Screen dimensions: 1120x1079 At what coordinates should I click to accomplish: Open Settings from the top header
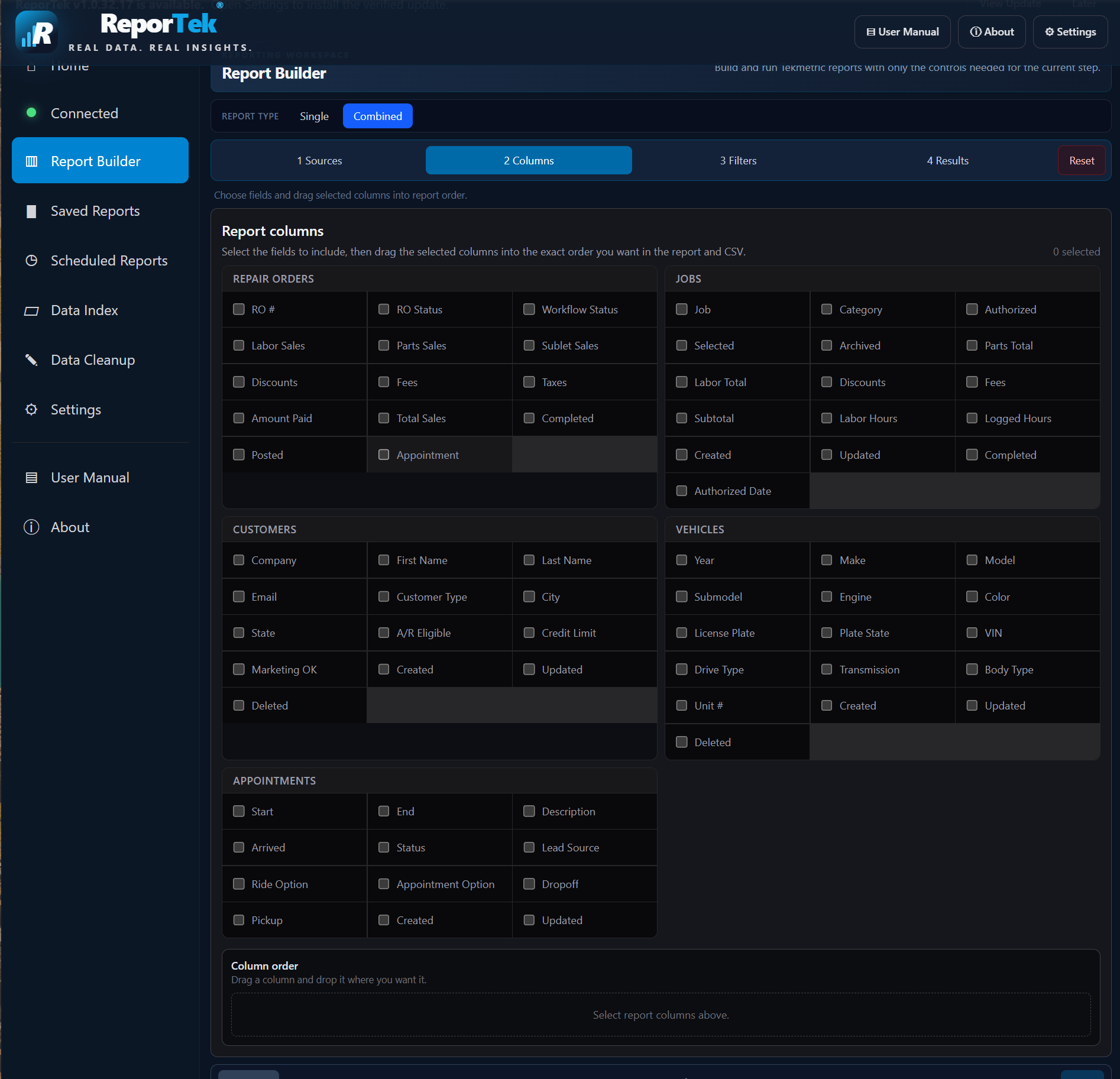[x=1070, y=32]
